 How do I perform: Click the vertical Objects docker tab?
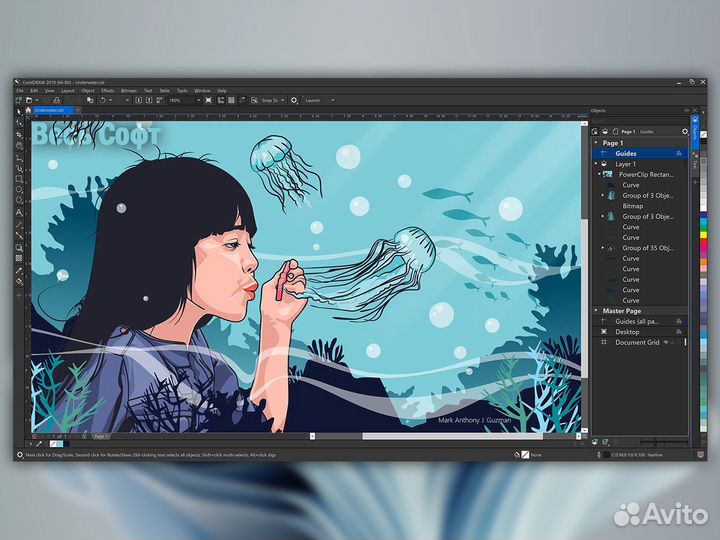click(x=695, y=131)
